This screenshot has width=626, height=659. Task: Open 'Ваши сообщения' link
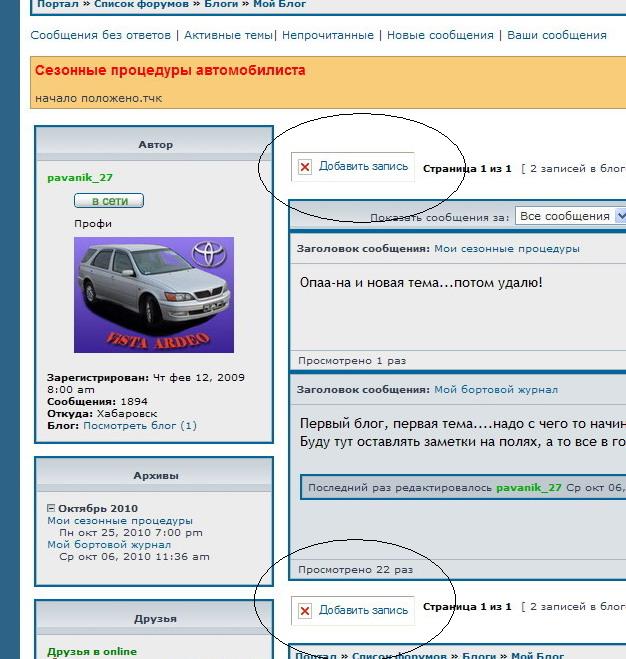[556, 35]
